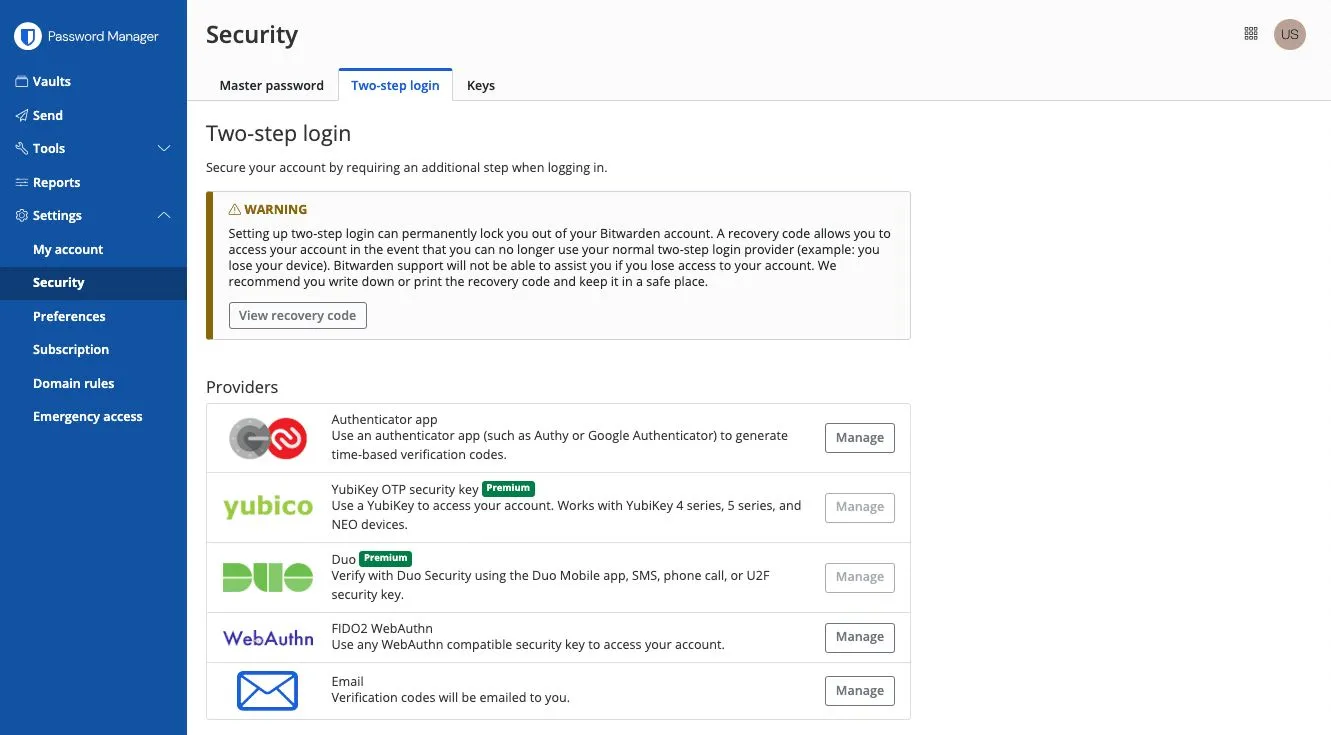This screenshot has height=735, width=1331.
Task: Go to Emergency access settings
Action: click(88, 417)
